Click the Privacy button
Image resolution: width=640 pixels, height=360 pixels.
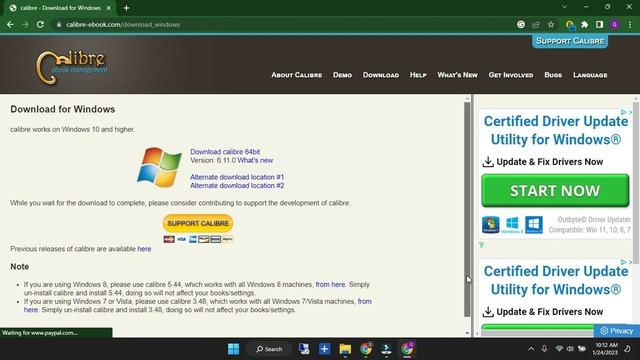click(617, 331)
